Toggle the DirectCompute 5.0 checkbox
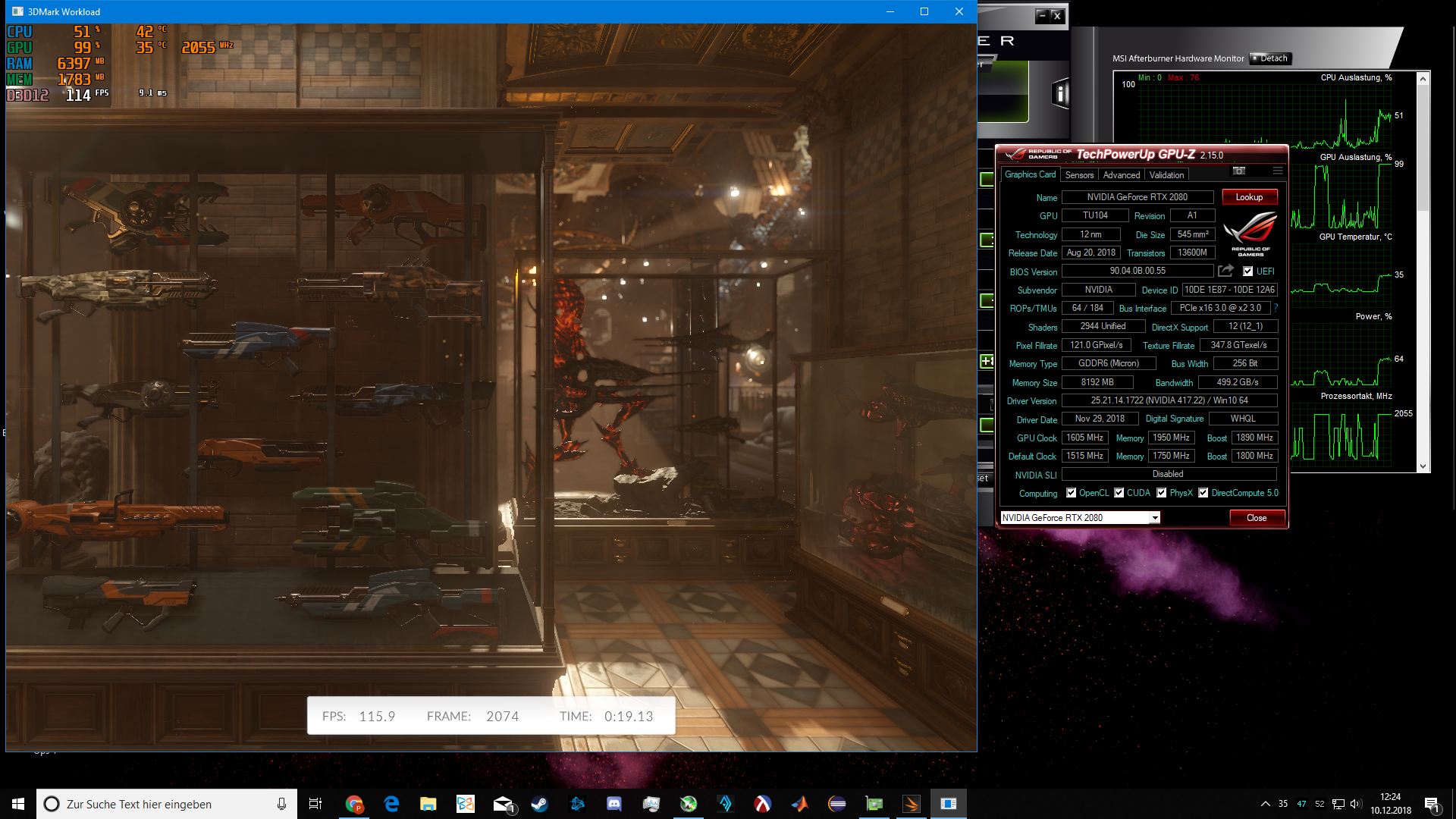Screen dimensions: 1456x819 click(x=1203, y=493)
